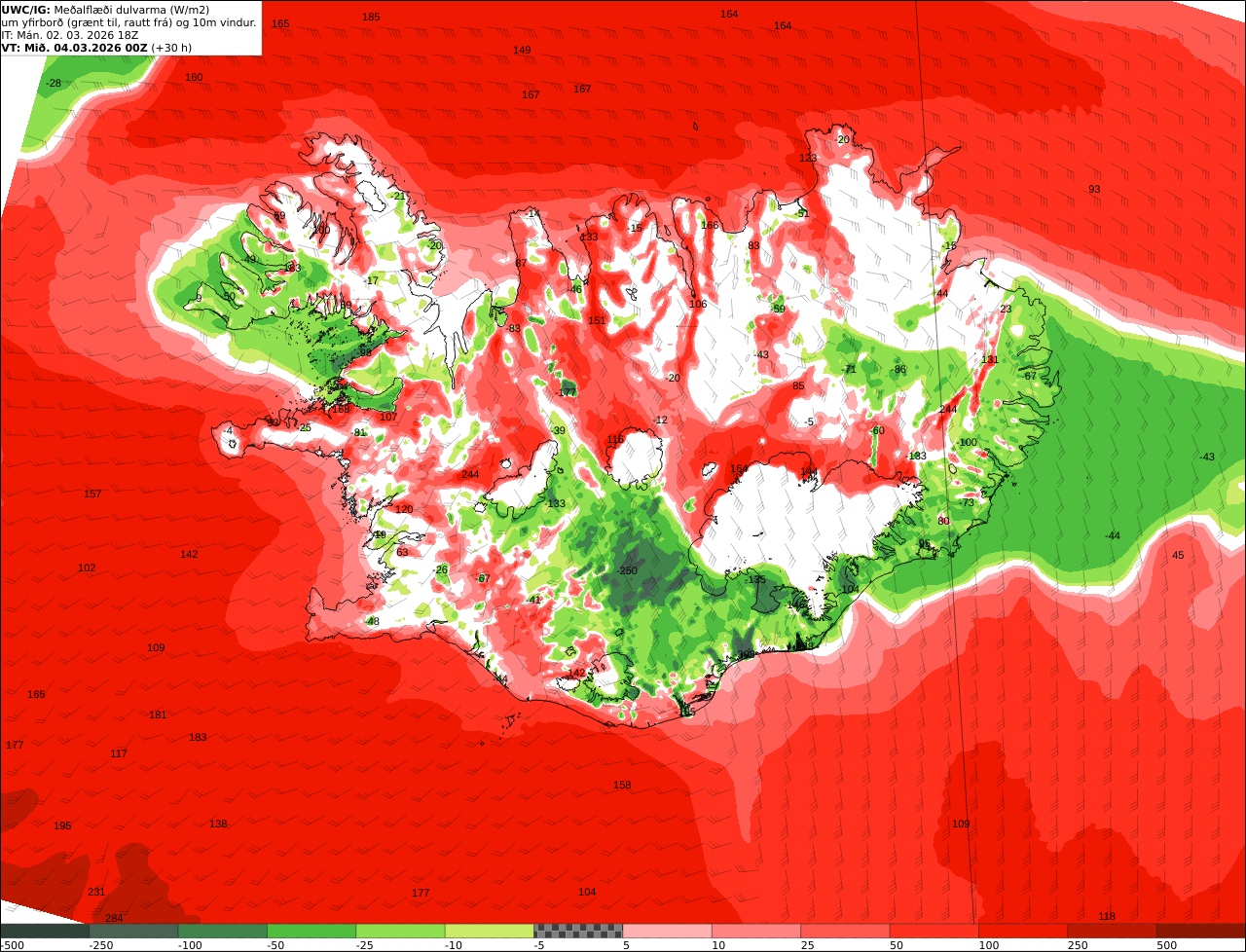1246x952 pixels.
Task: Click the '51' flux value
Action: 803,213
